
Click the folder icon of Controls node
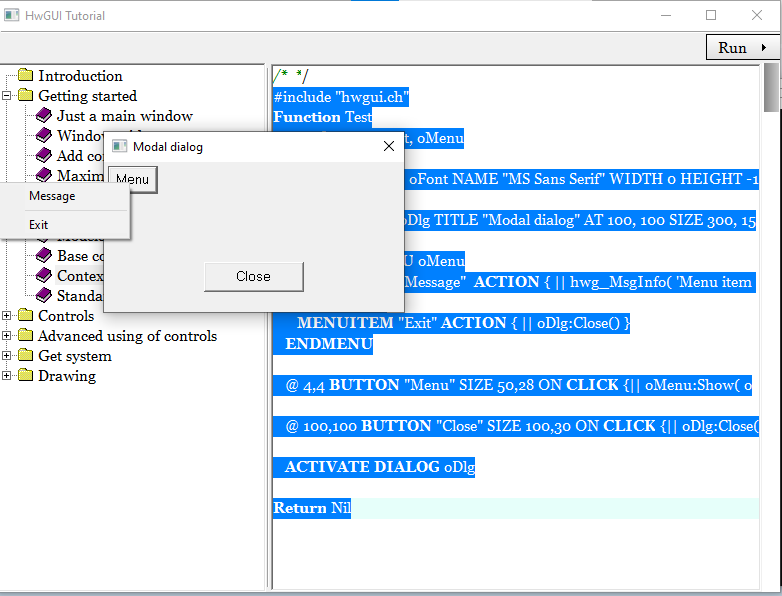(x=25, y=316)
